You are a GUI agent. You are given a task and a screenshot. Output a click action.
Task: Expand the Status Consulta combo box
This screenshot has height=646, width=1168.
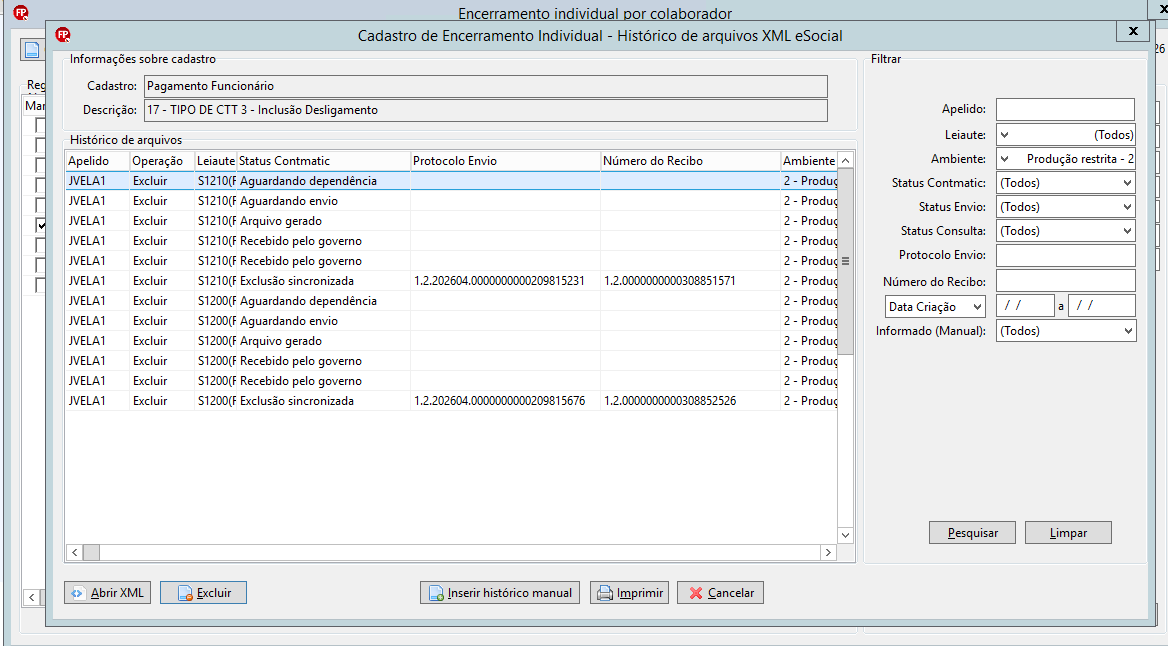pos(1127,231)
